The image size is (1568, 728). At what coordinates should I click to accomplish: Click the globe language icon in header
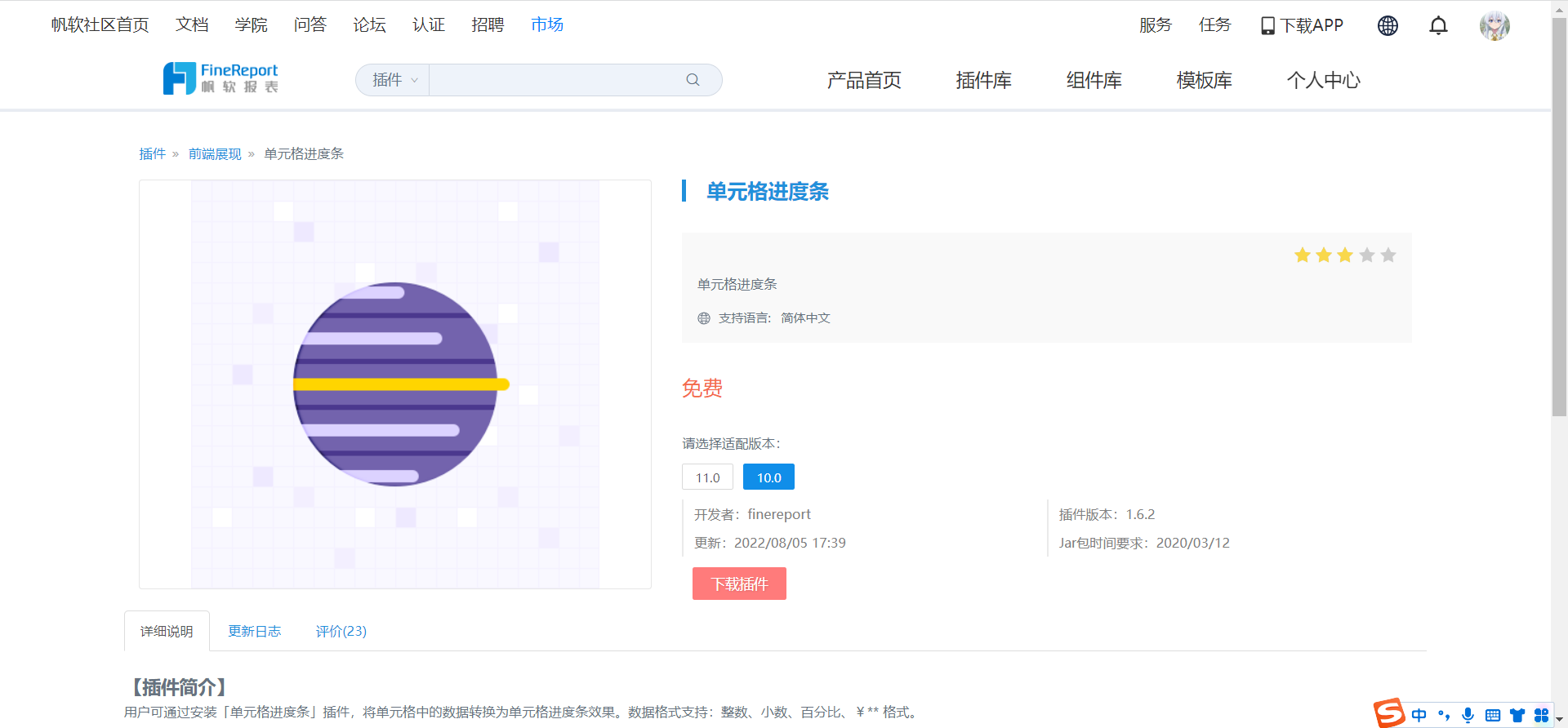pyautogui.click(x=1388, y=25)
